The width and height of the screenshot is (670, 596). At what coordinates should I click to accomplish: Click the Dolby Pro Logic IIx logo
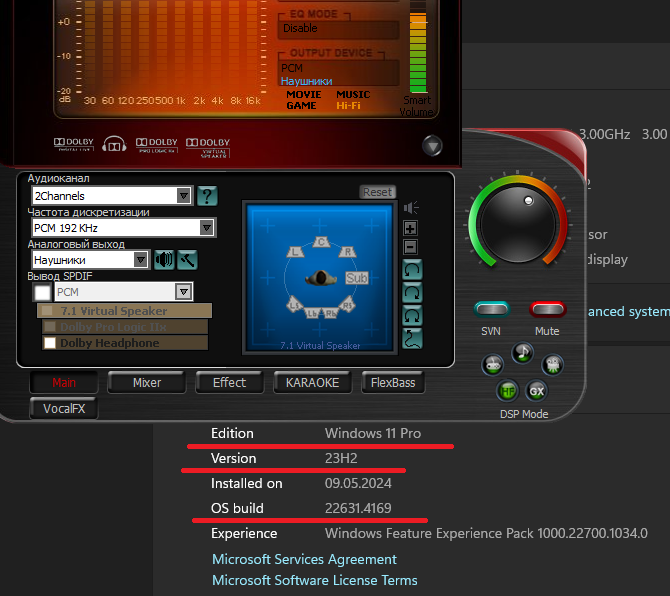point(156,145)
